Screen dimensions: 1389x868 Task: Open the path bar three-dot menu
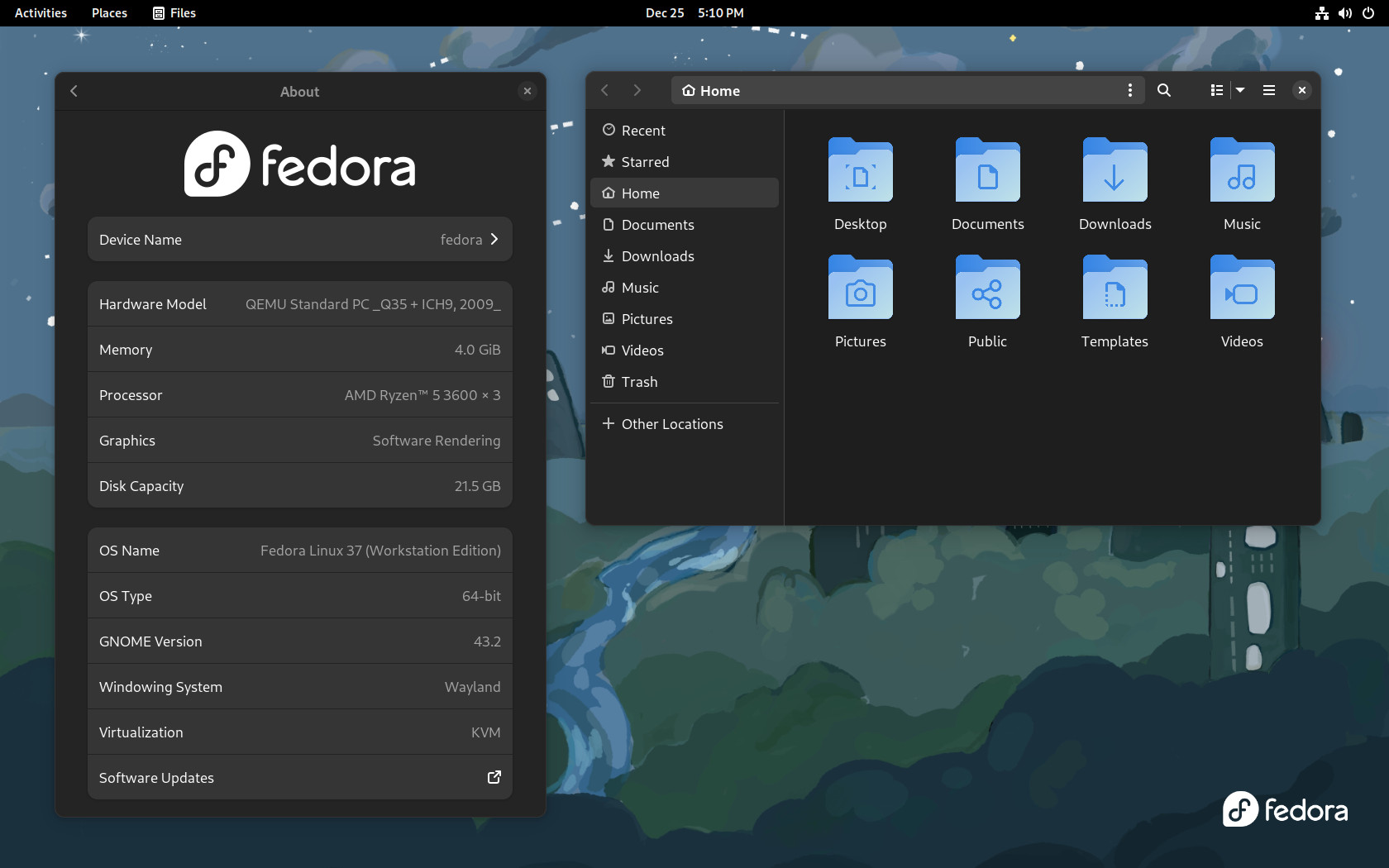[x=1129, y=90]
